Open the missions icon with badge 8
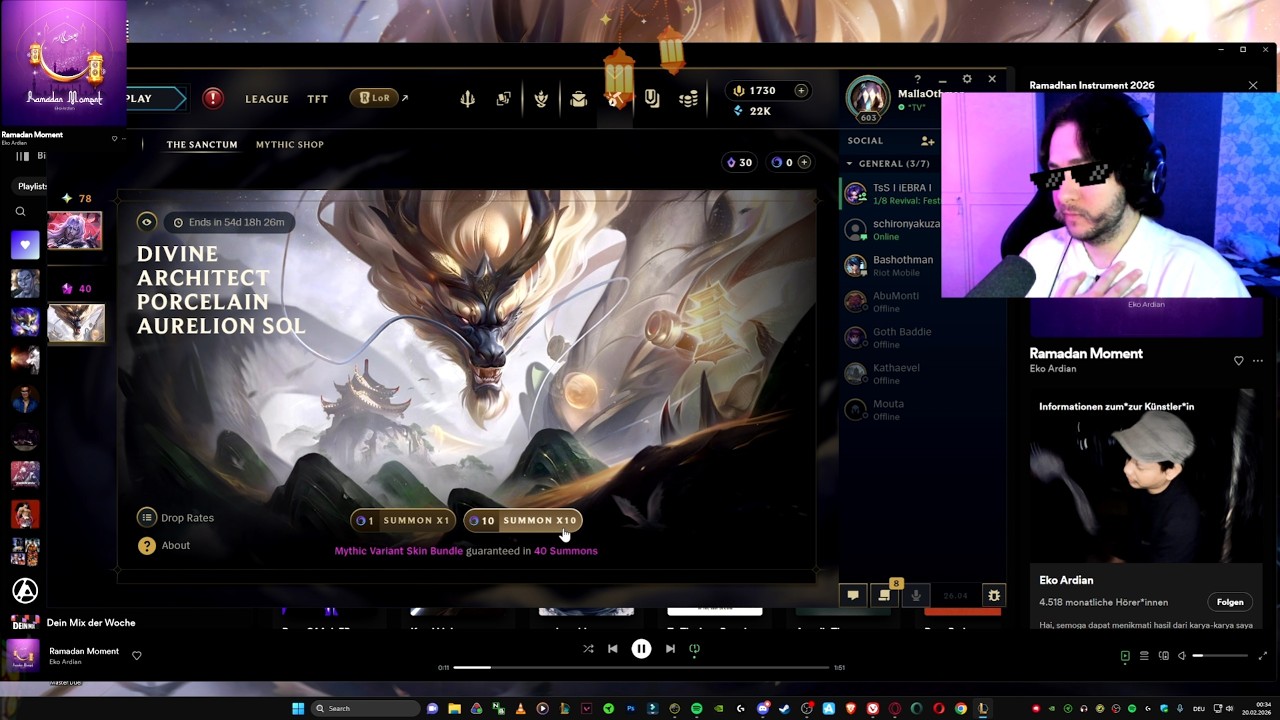This screenshot has height=720, width=1280. click(884, 595)
